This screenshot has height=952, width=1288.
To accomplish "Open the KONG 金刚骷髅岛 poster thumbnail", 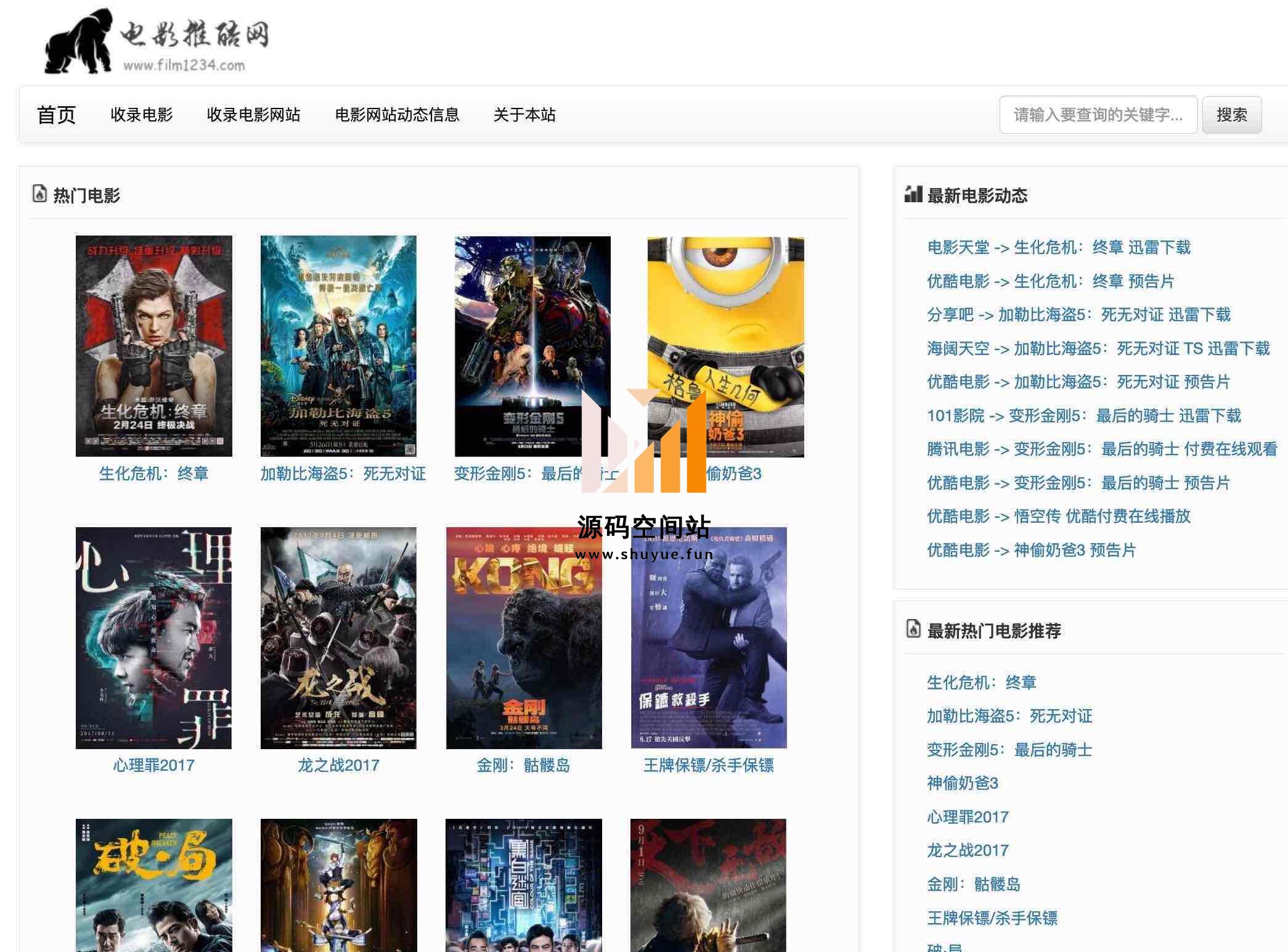I will tap(524, 638).
